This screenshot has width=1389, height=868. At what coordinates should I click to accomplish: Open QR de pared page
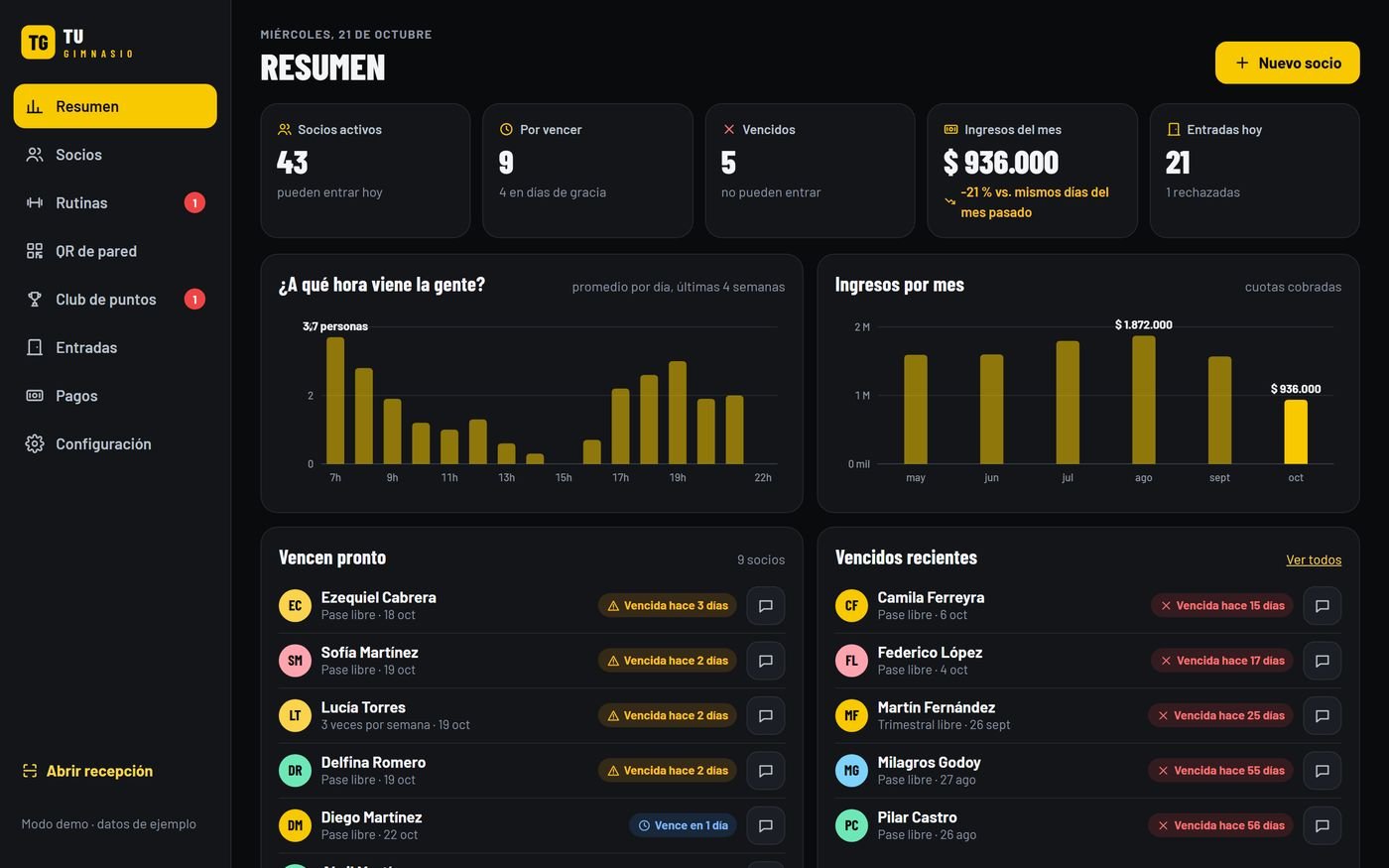tap(115, 251)
